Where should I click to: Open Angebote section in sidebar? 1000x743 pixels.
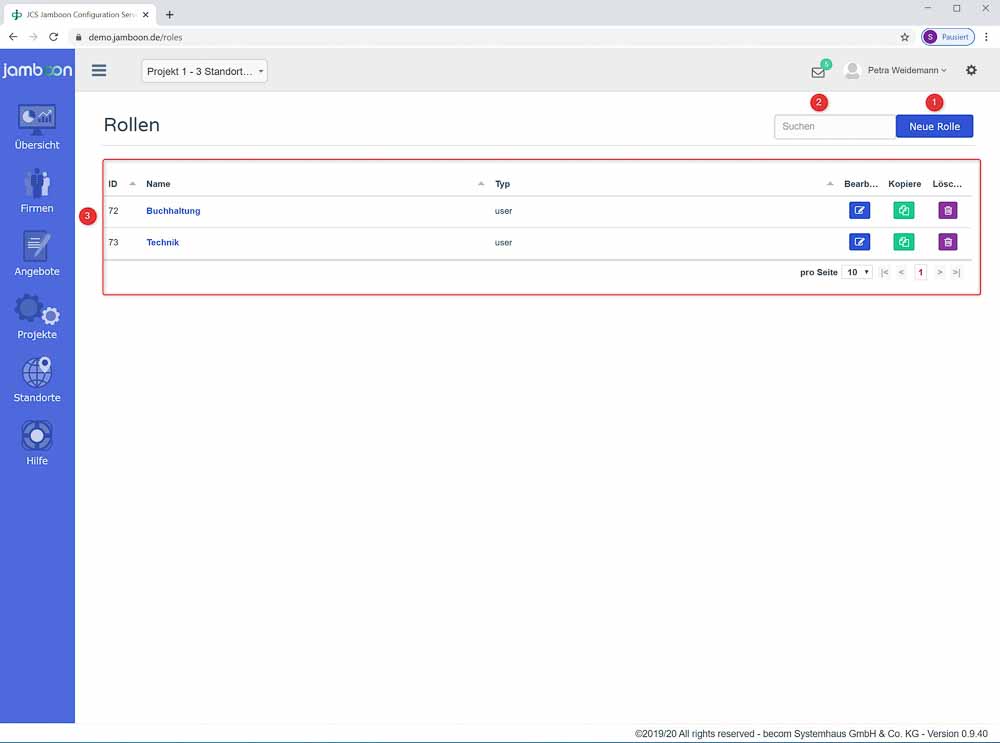[x=37, y=254]
